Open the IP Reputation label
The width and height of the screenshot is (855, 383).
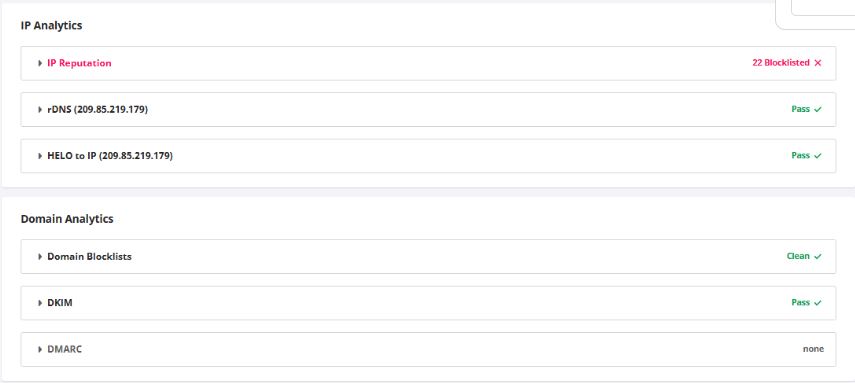[x=79, y=63]
